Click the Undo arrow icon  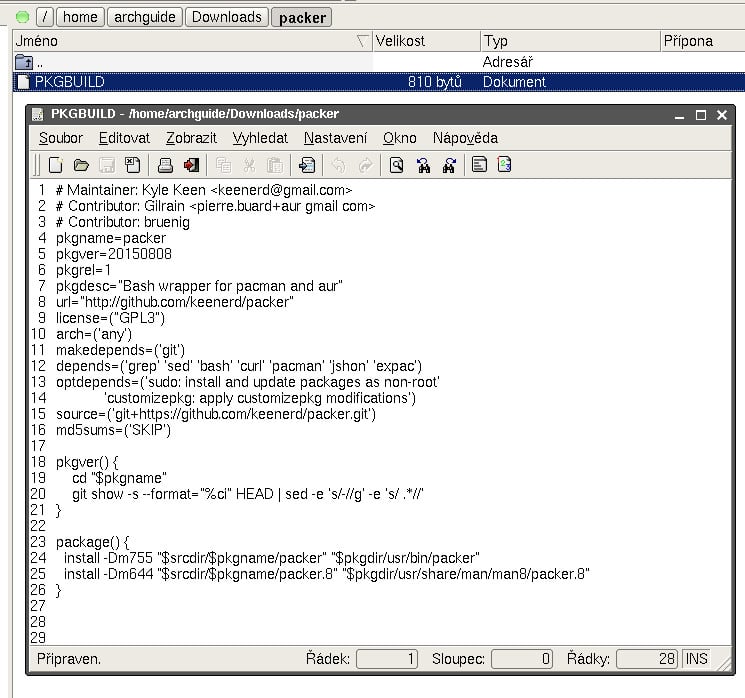(x=338, y=165)
